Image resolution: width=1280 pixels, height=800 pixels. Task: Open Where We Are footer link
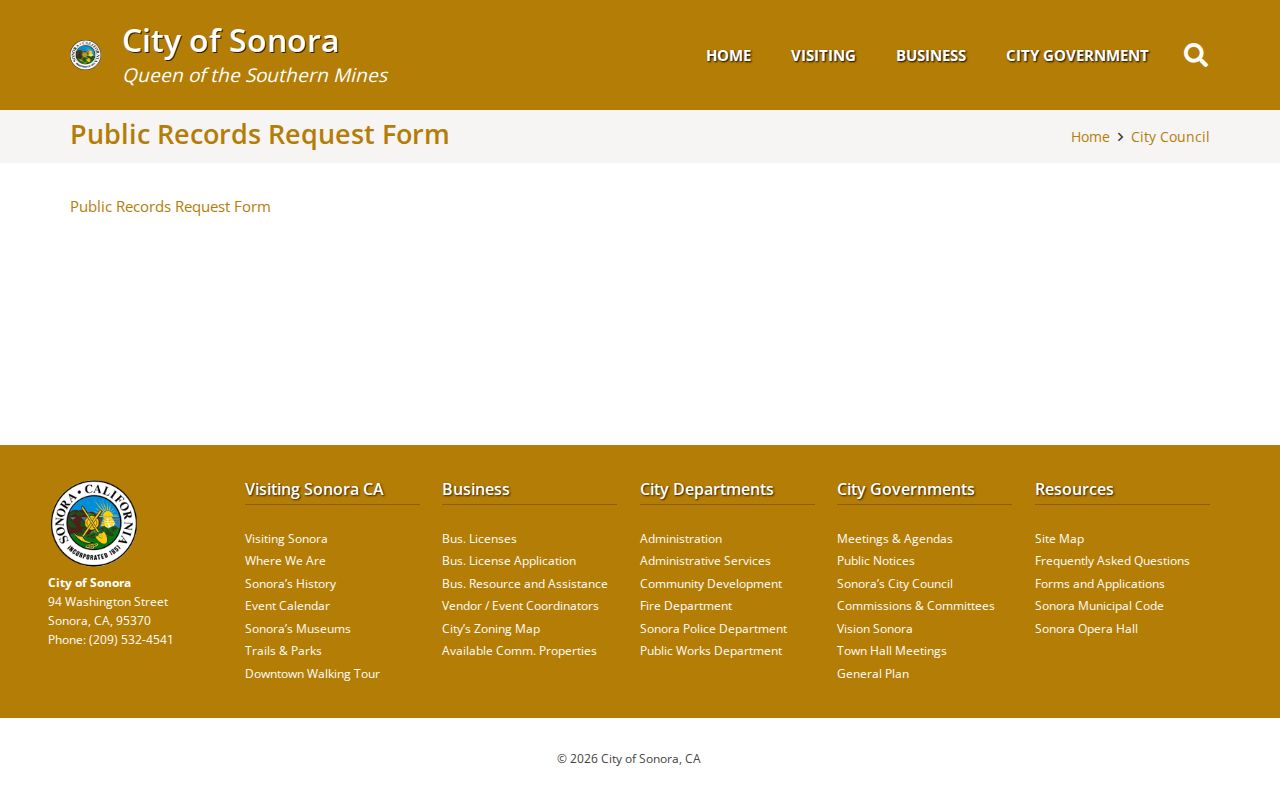[285, 561]
